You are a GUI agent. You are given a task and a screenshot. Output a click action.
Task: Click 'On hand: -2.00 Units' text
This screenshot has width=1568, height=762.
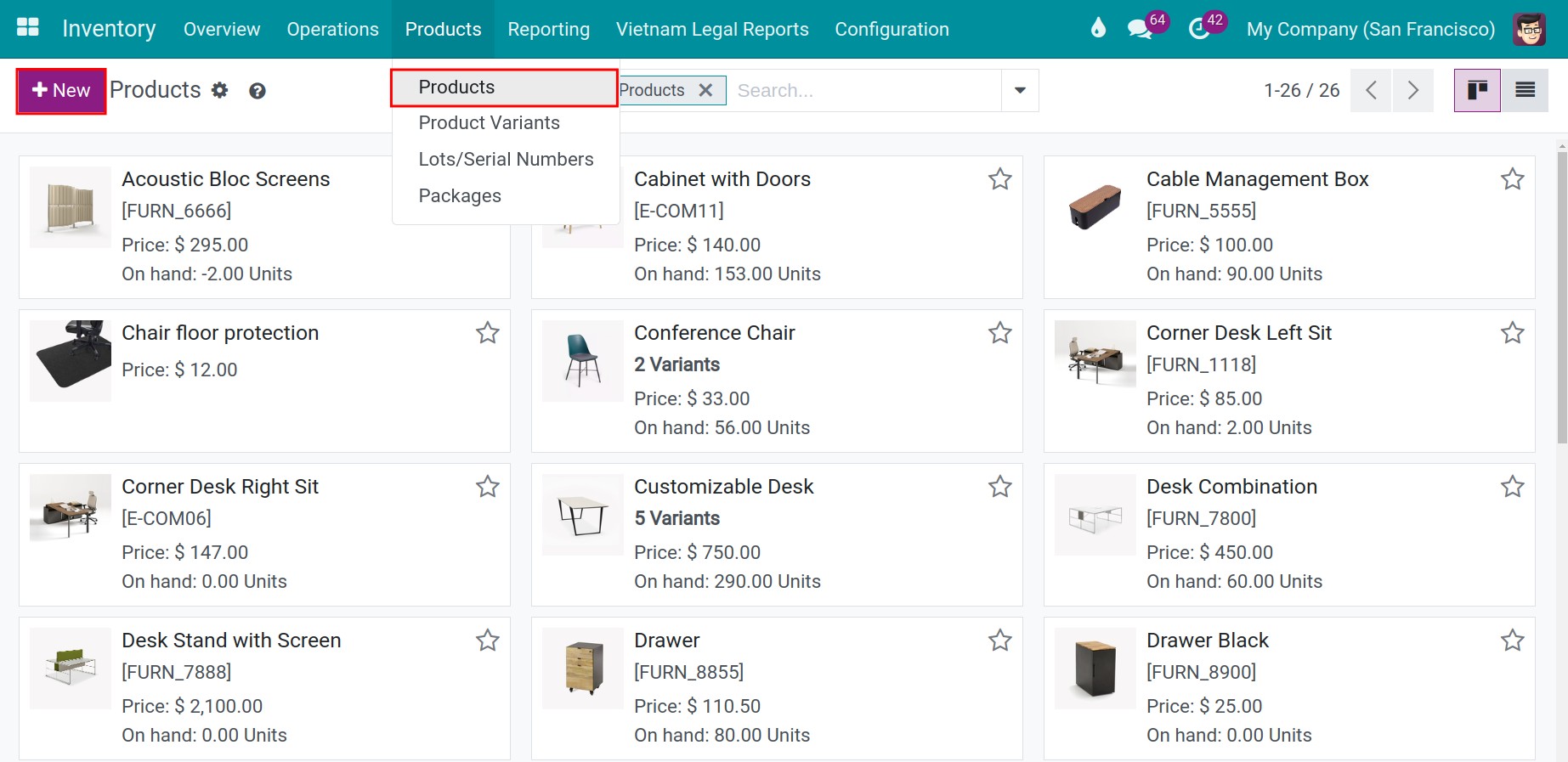point(207,274)
